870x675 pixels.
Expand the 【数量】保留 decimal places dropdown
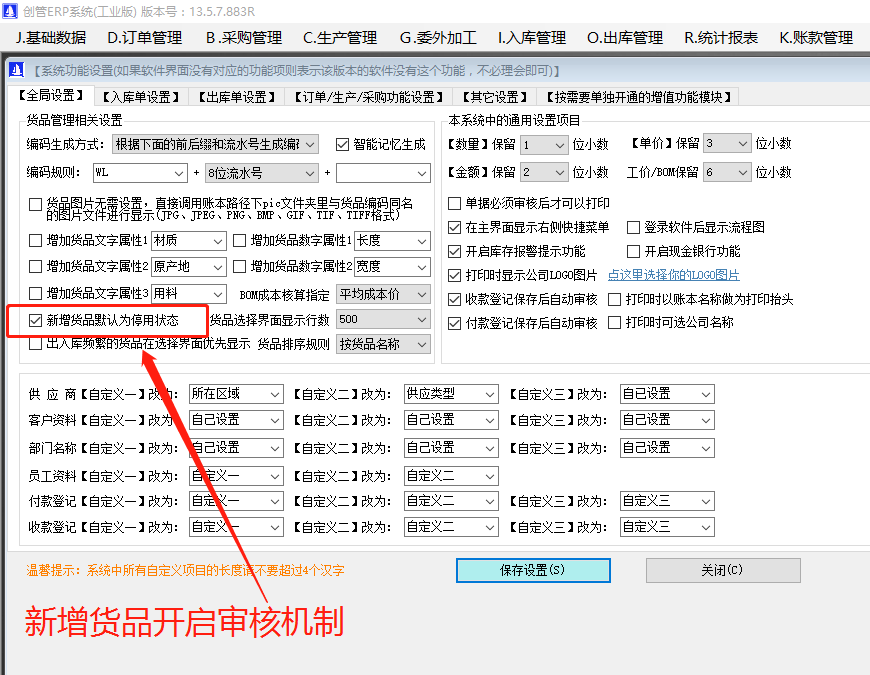click(544, 143)
